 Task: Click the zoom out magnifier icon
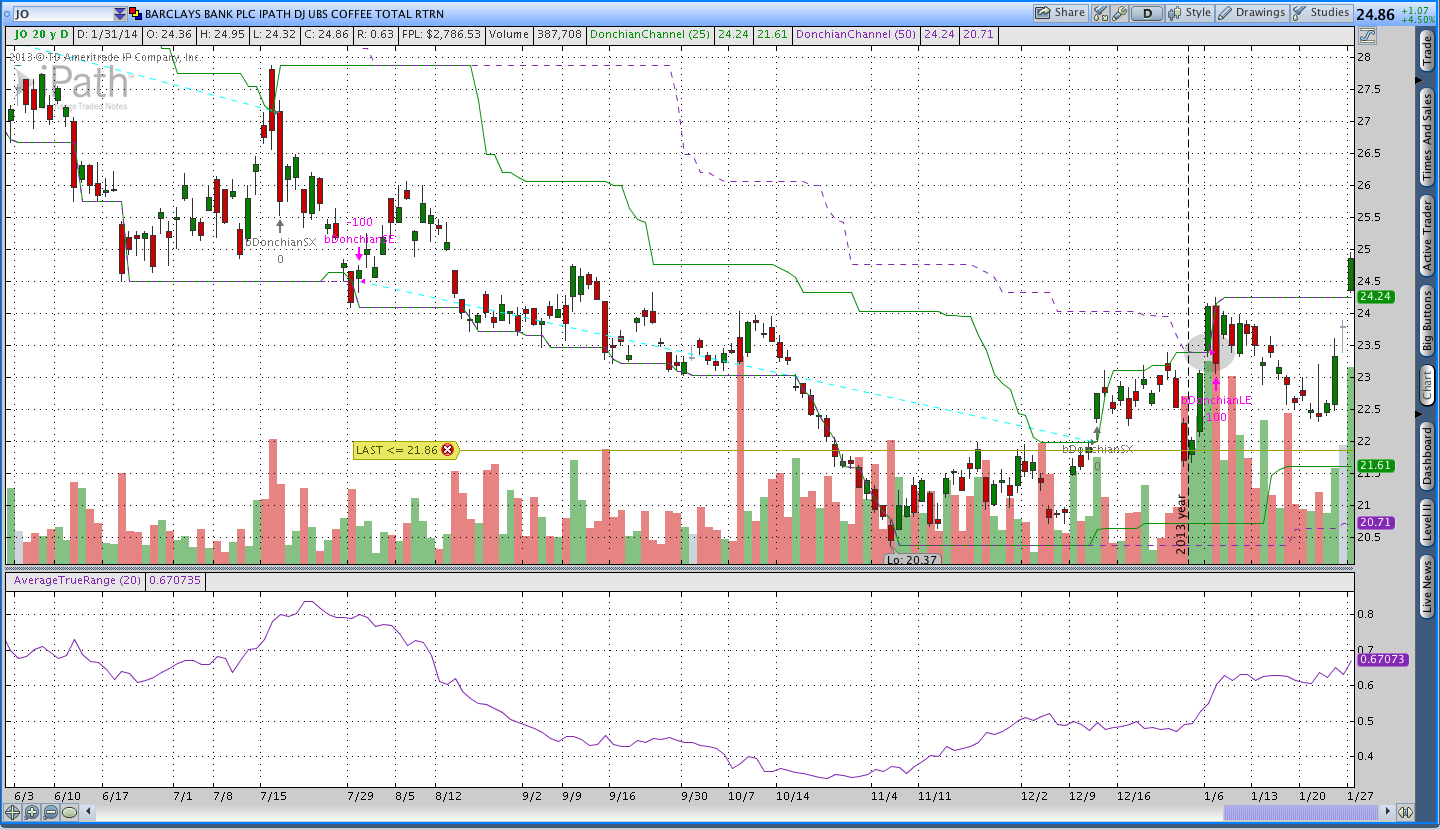[x=50, y=812]
